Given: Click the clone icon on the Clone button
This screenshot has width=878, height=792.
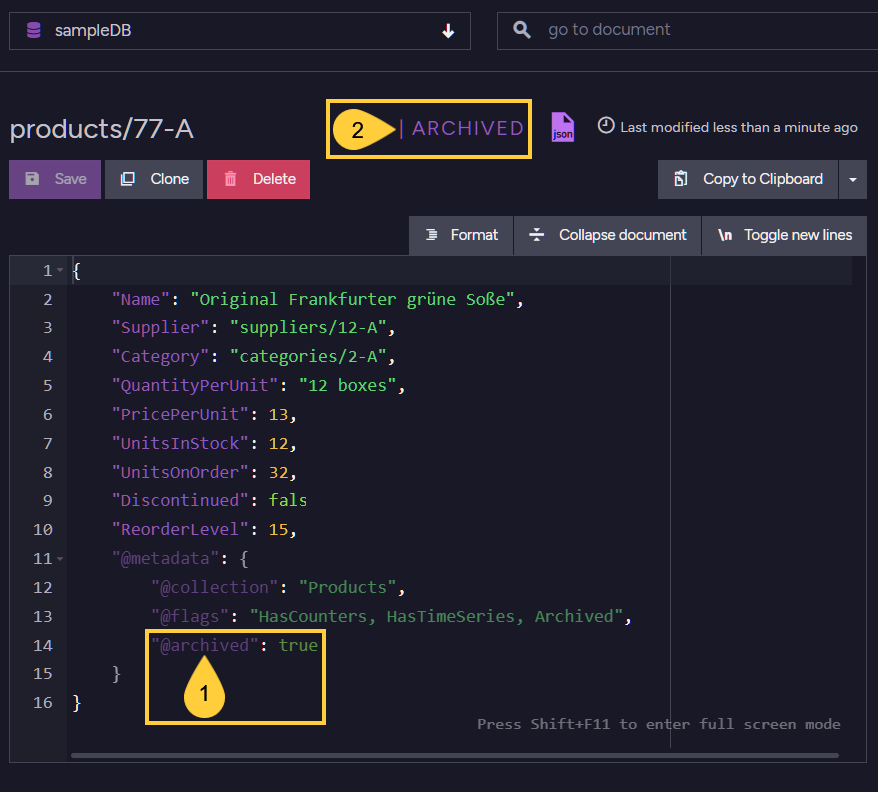Looking at the screenshot, I should pos(128,179).
